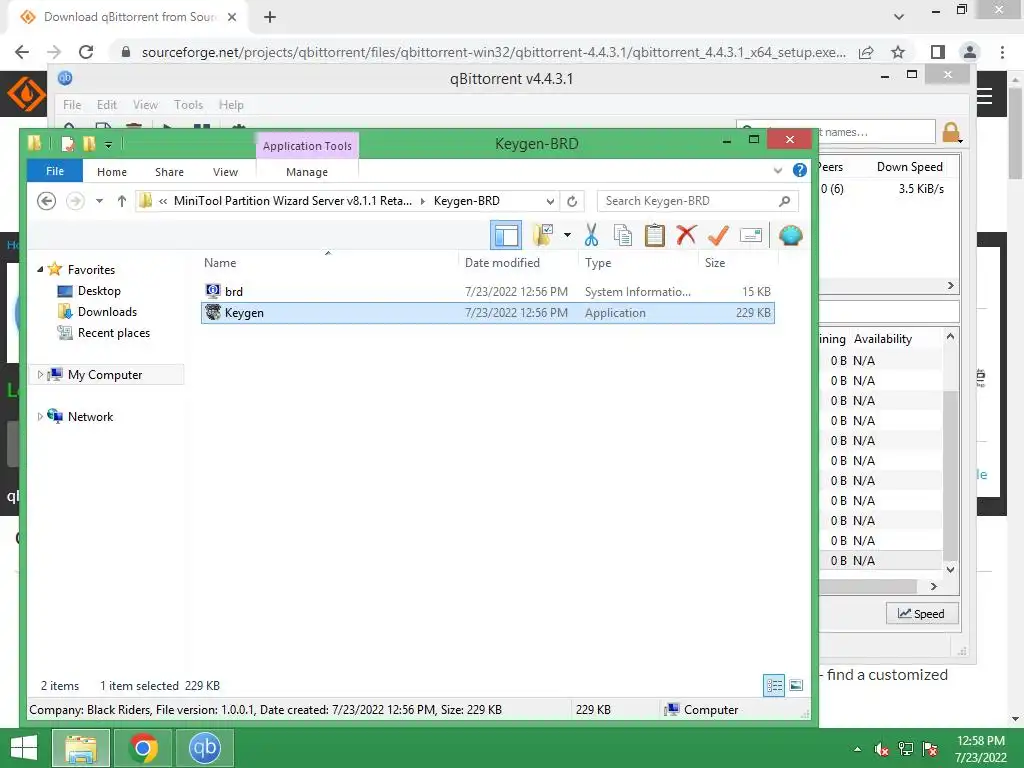The image size is (1024, 768).
Task: Click the Classic Shell settings shell icon
Action: [x=790, y=235]
